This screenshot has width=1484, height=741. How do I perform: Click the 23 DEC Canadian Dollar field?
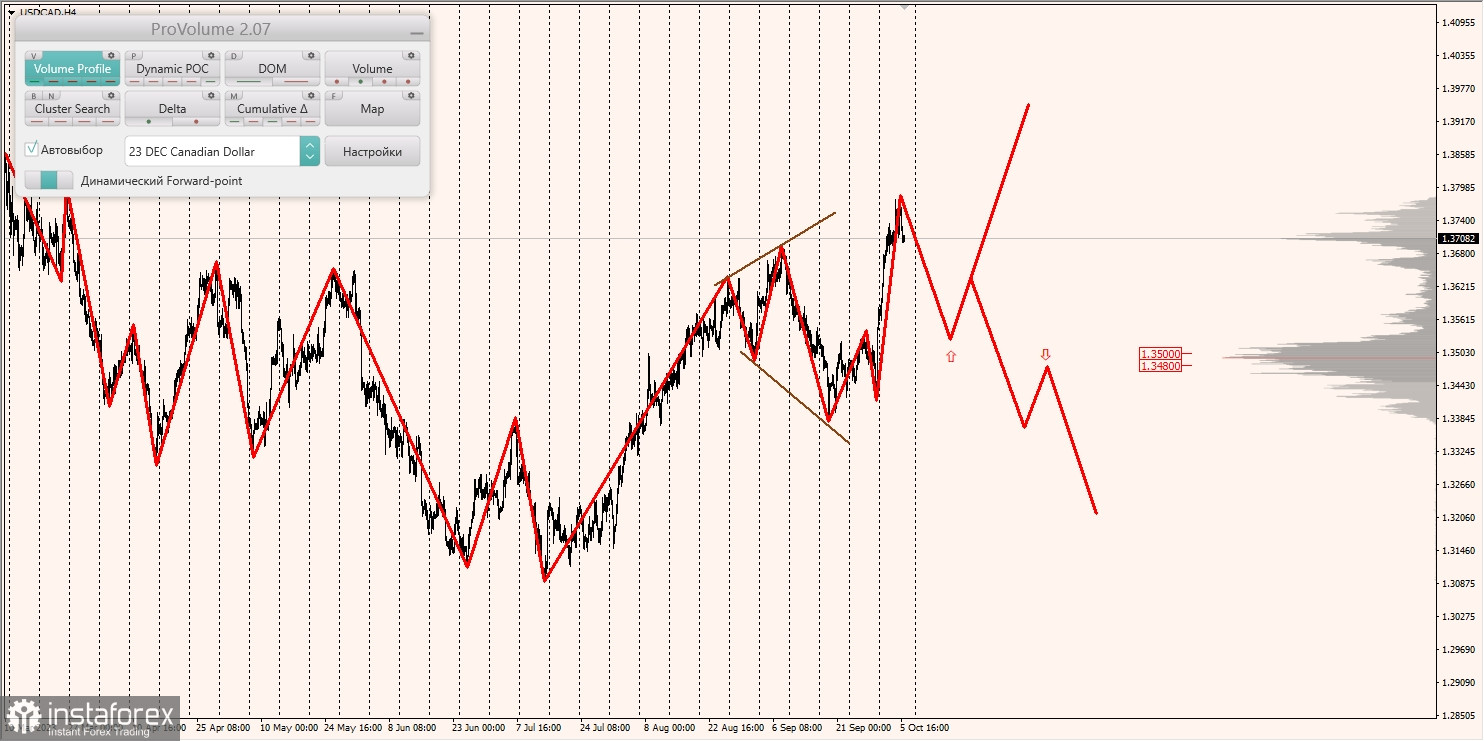click(x=212, y=151)
